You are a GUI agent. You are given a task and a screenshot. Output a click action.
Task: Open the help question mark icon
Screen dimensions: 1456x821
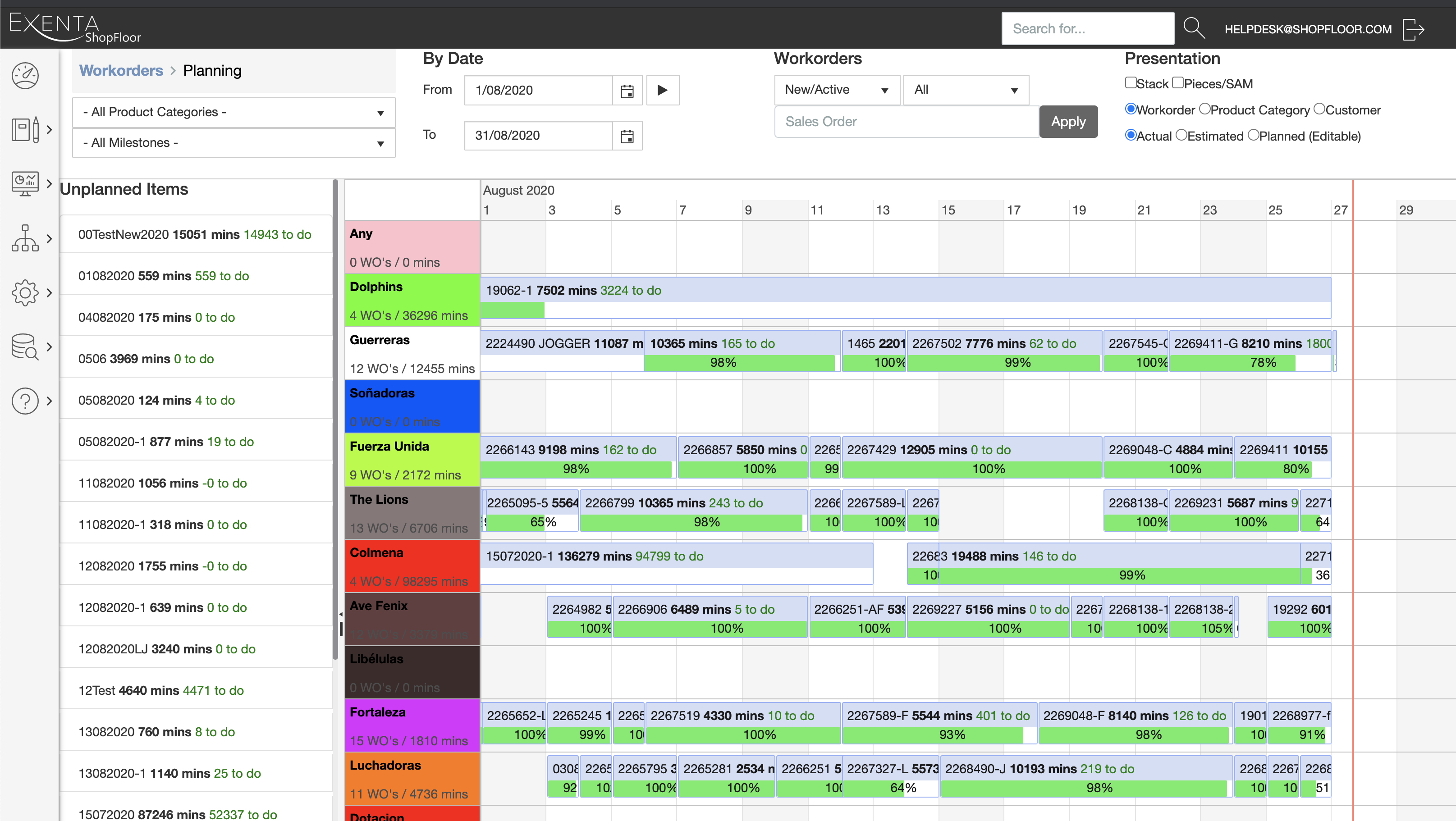click(x=25, y=401)
